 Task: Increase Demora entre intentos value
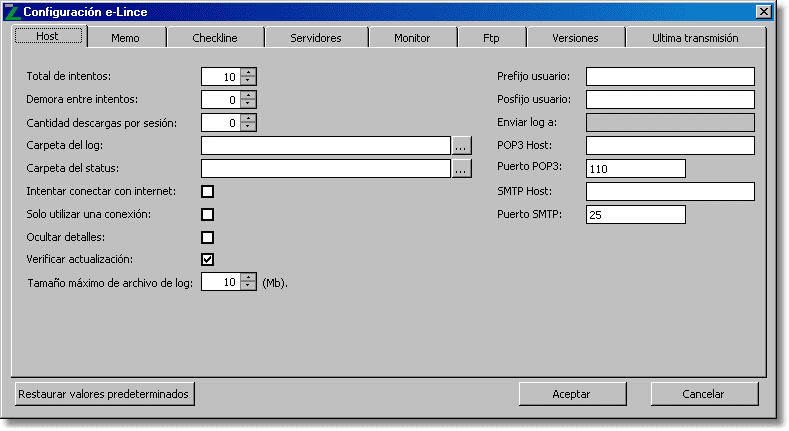pos(248,96)
